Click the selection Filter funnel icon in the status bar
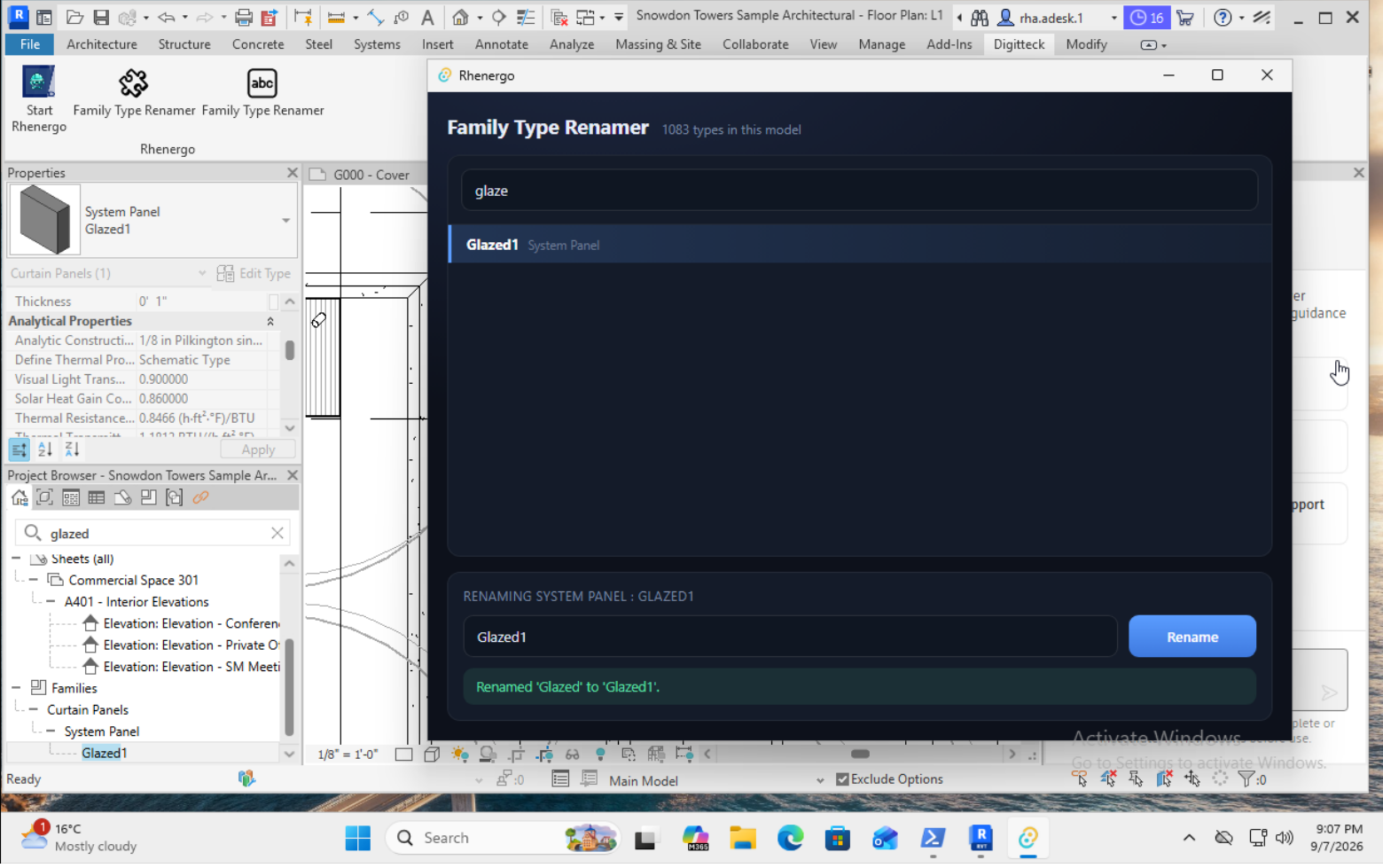The width and height of the screenshot is (1383, 868). [x=1246, y=779]
